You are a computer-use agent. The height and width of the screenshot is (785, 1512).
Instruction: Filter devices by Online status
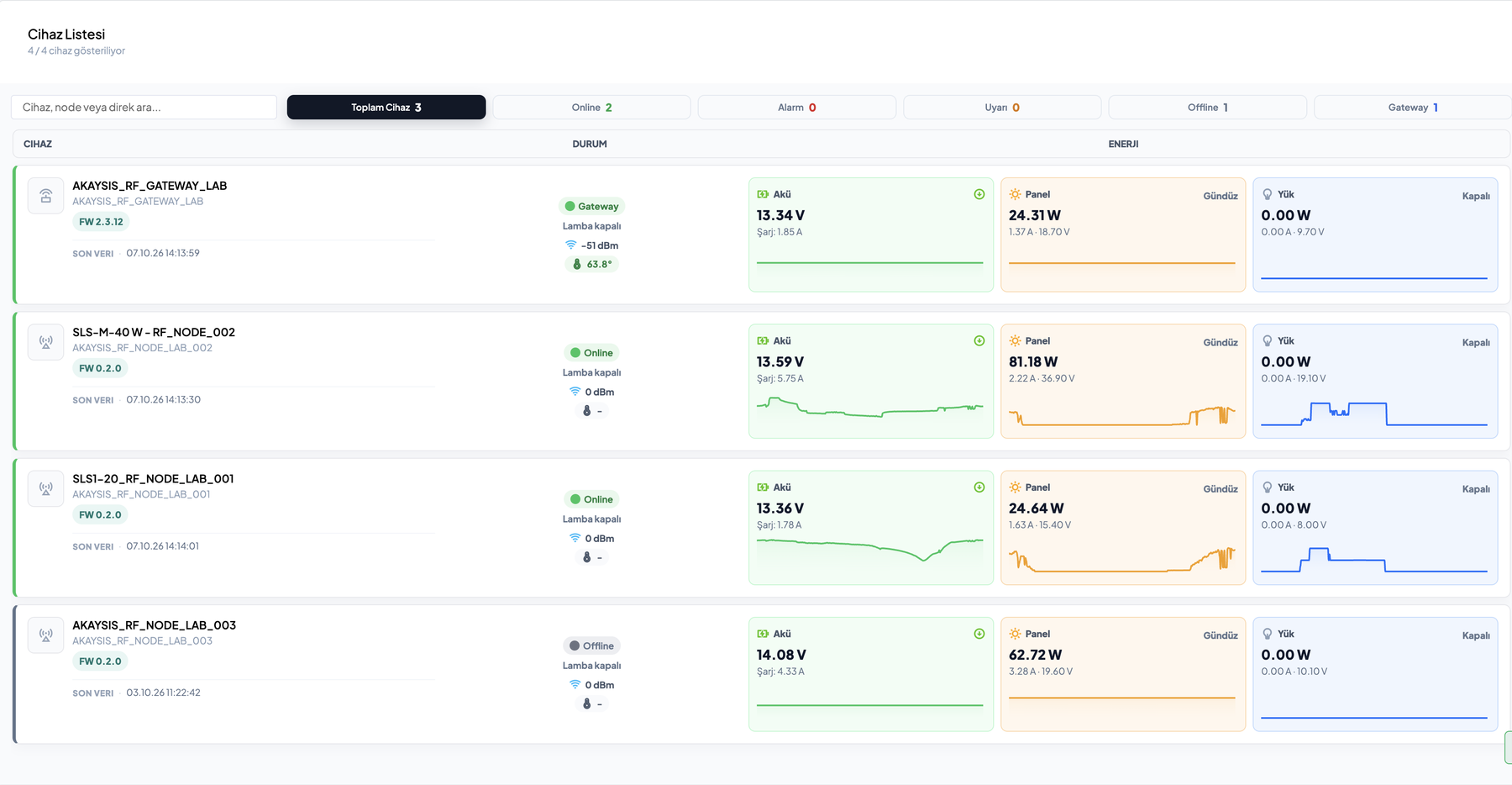pos(592,108)
